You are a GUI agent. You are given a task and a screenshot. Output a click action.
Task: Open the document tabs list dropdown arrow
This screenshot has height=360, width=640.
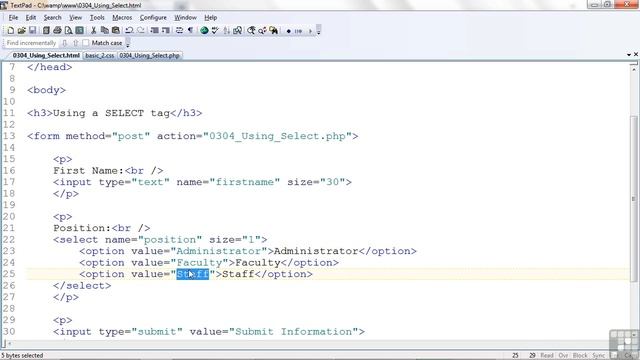tap(629, 54)
